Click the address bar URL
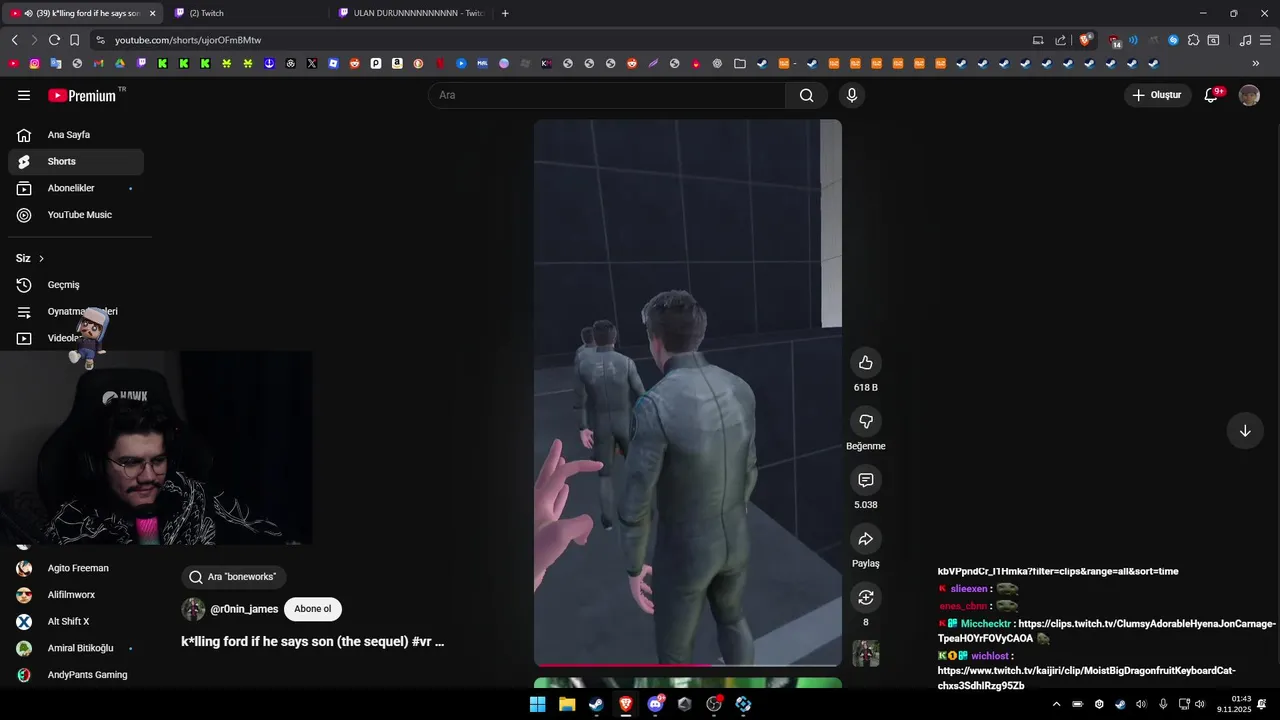 (x=188, y=40)
